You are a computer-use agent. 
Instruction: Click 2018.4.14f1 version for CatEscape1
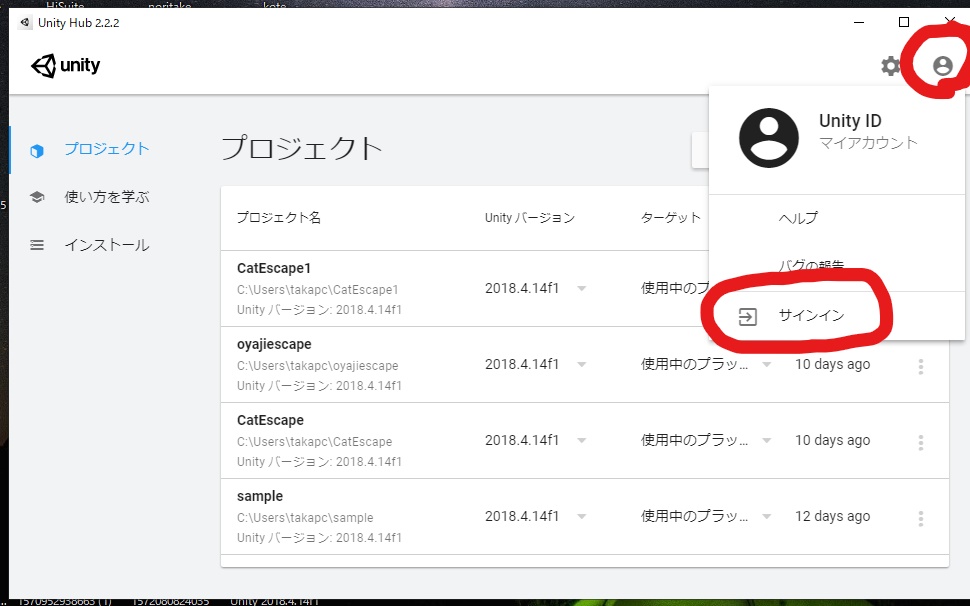521,288
